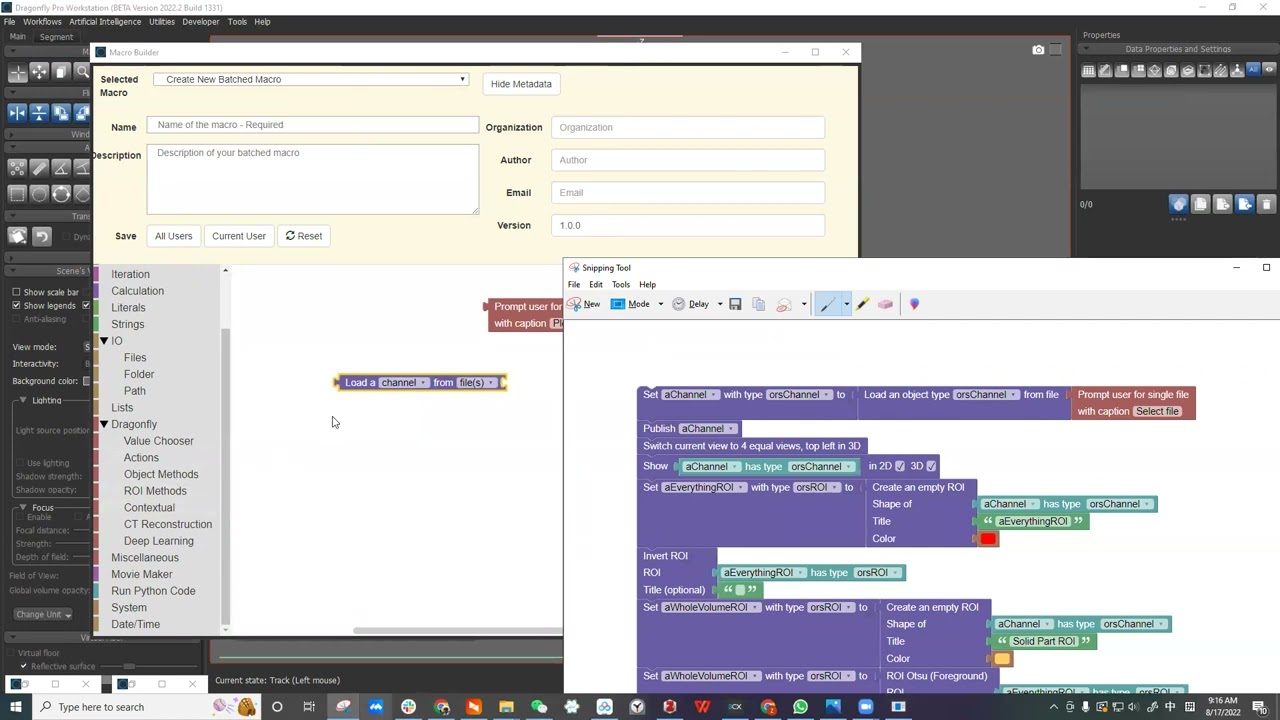Open Paint 3D balloon icon in Snipping Tool
Screen dimensions: 1280x720
tap(914, 304)
